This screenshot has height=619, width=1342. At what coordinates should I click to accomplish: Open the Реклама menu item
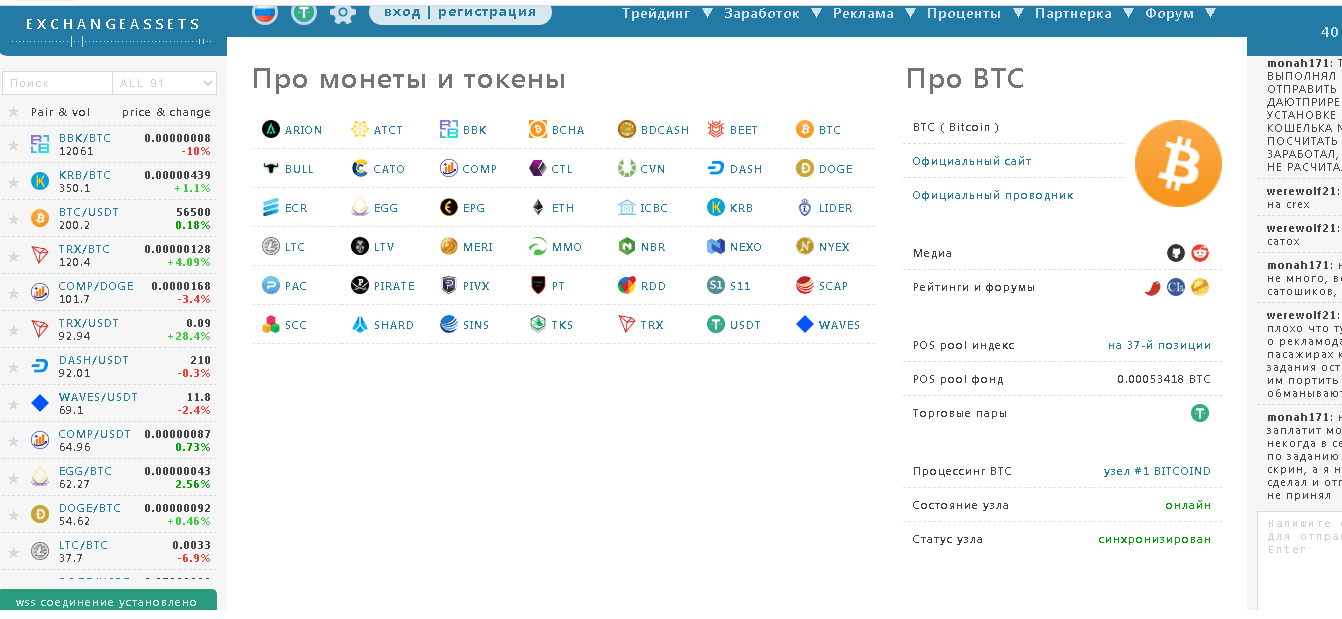pos(873,13)
